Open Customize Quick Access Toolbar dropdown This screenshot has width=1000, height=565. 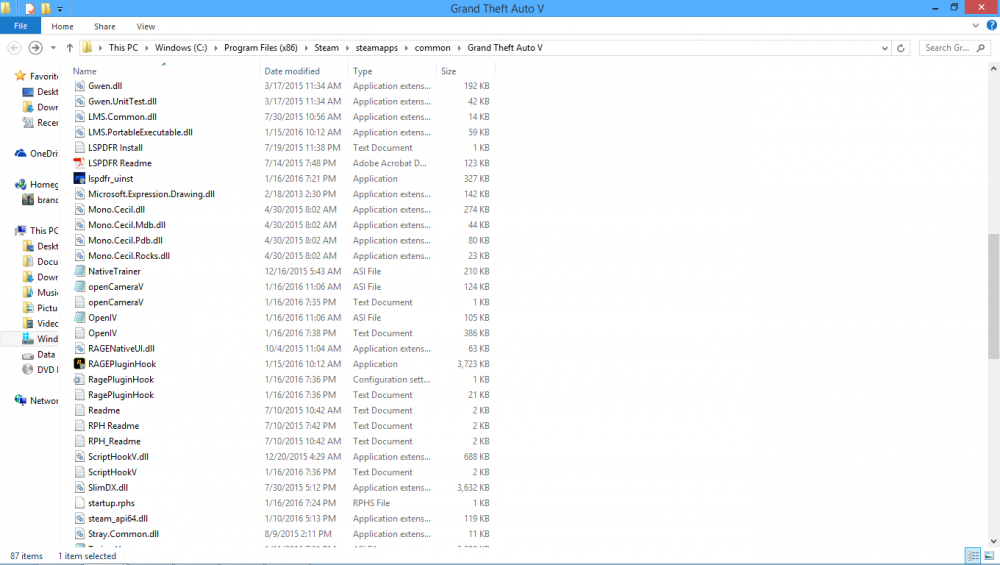tap(60, 9)
